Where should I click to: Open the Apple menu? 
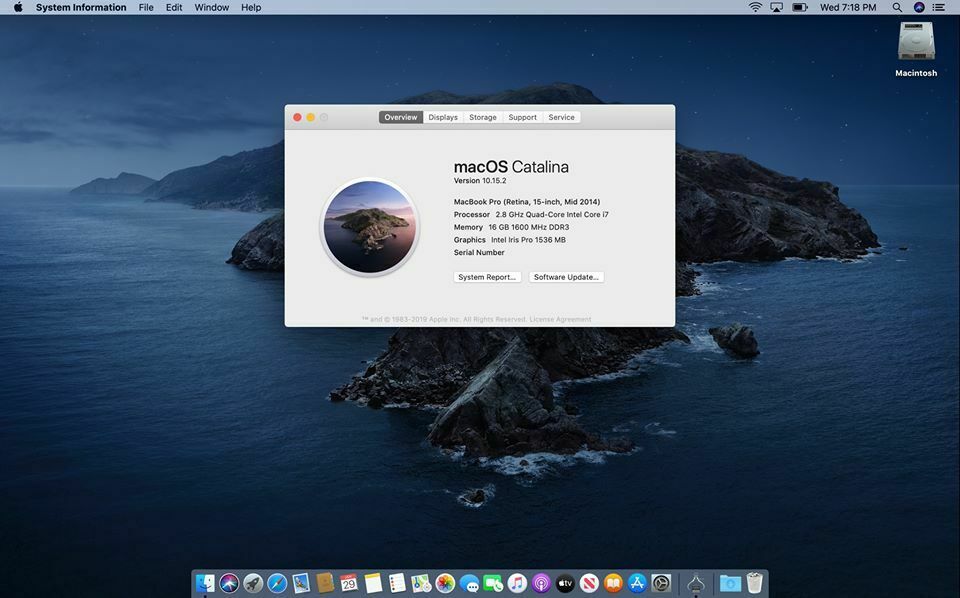click(18, 7)
